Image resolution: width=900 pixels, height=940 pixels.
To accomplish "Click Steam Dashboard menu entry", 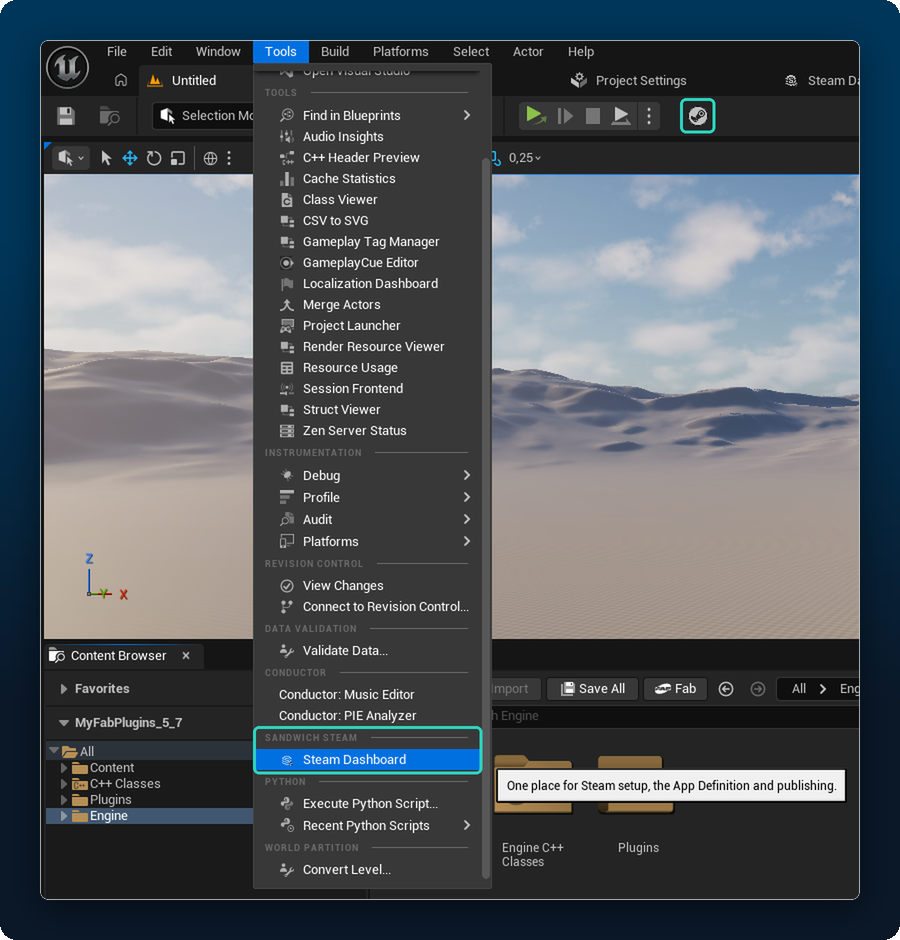I will [x=368, y=760].
